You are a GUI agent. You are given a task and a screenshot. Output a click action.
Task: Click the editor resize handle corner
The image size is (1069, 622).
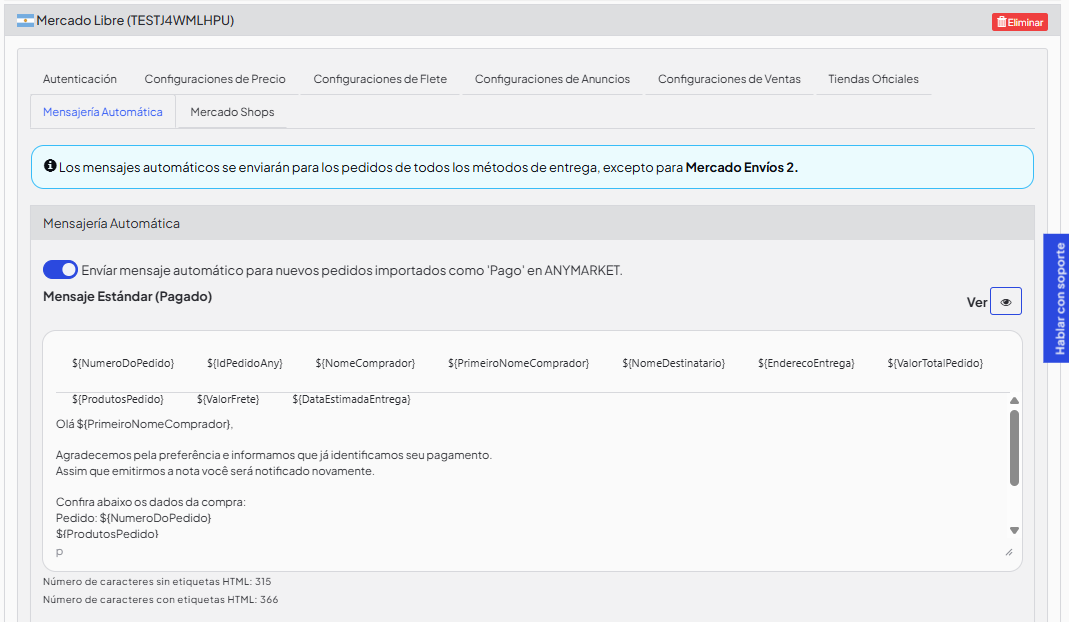click(x=1009, y=552)
